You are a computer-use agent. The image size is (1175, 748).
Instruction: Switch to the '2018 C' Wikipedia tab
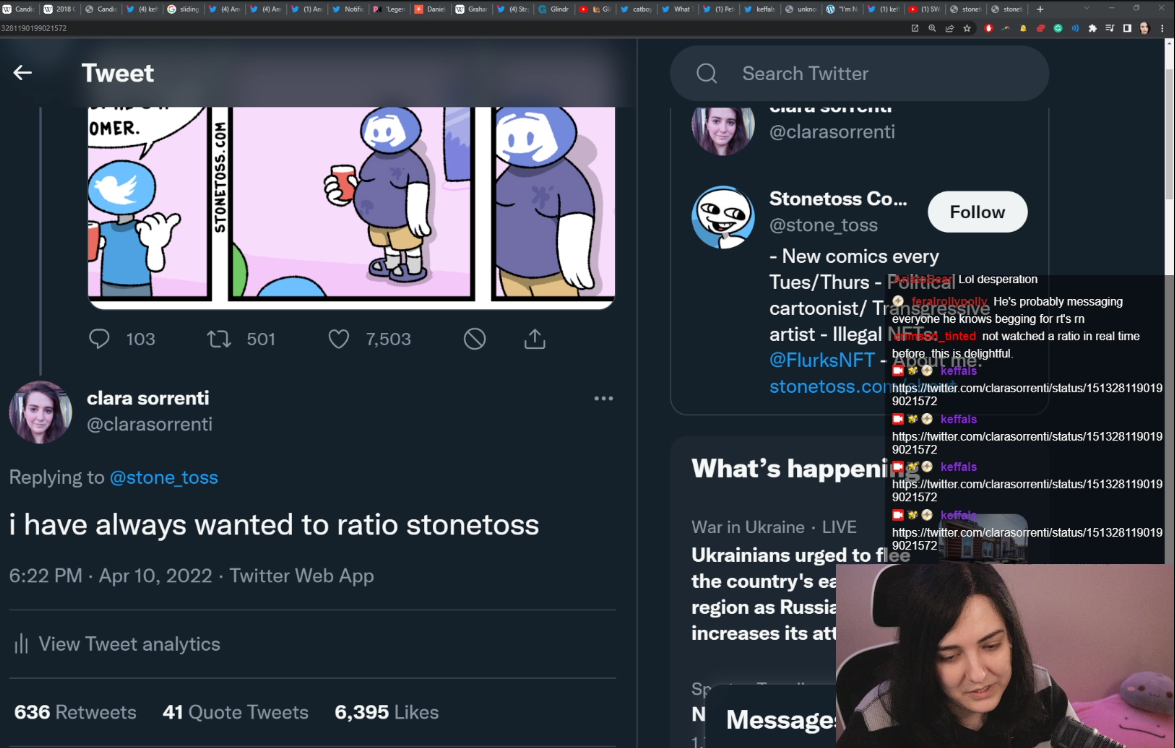coord(60,9)
